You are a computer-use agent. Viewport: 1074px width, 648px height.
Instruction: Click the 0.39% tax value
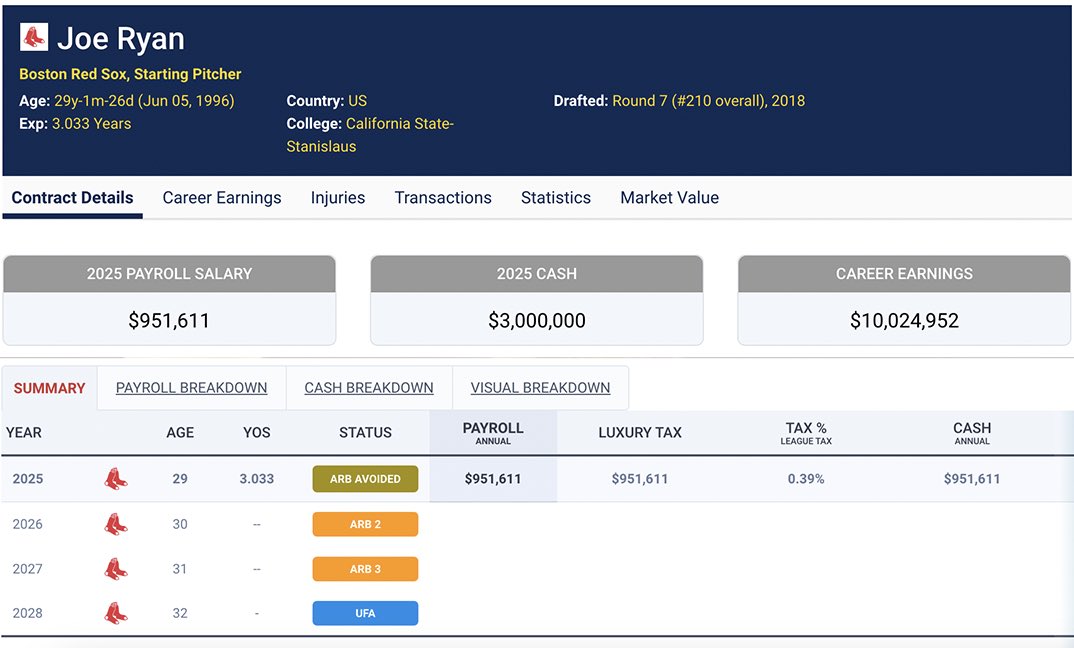point(806,479)
